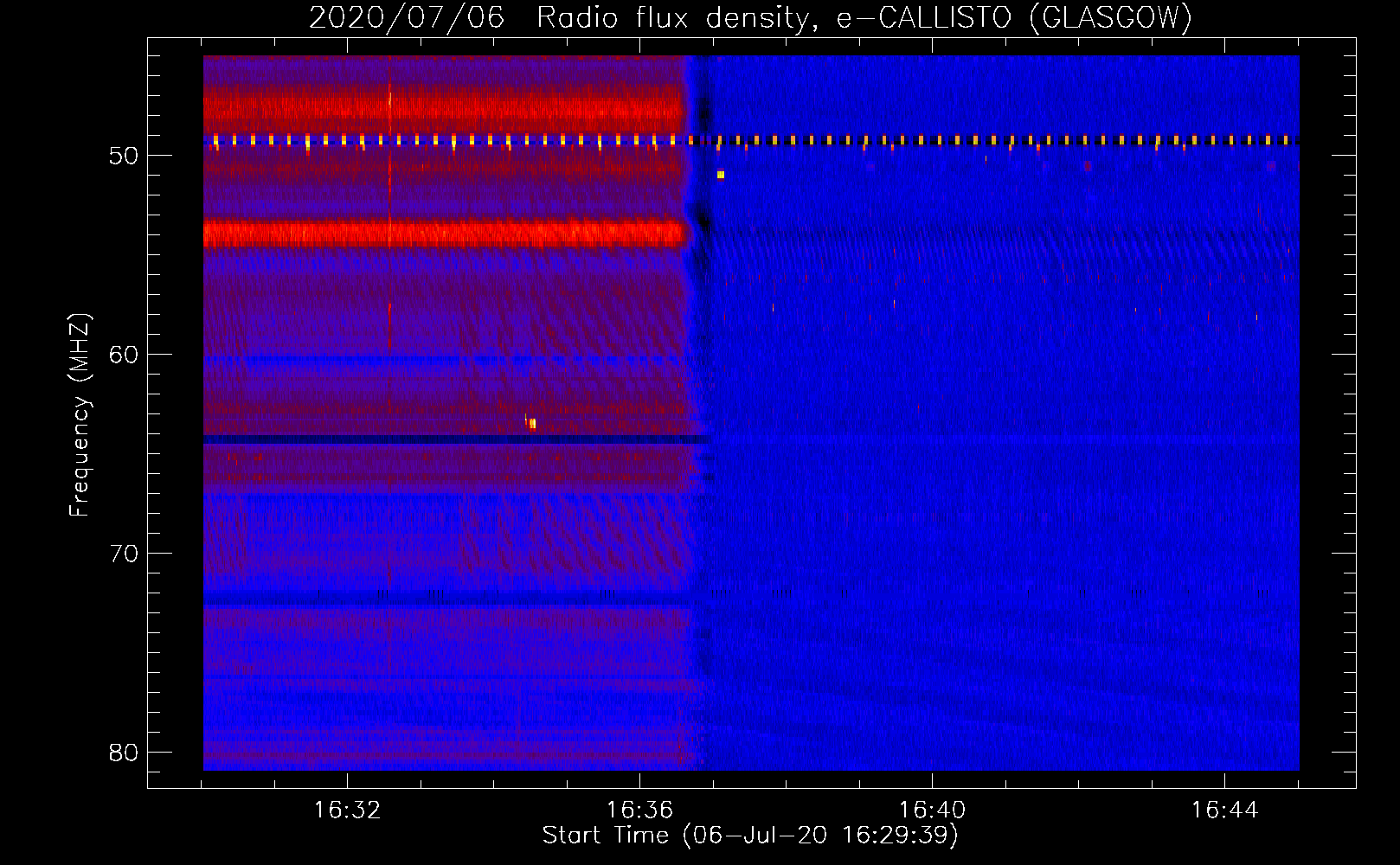Click the 50 MHz frequency tick label
The image size is (1400, 865).
click(x=124, y=157)
